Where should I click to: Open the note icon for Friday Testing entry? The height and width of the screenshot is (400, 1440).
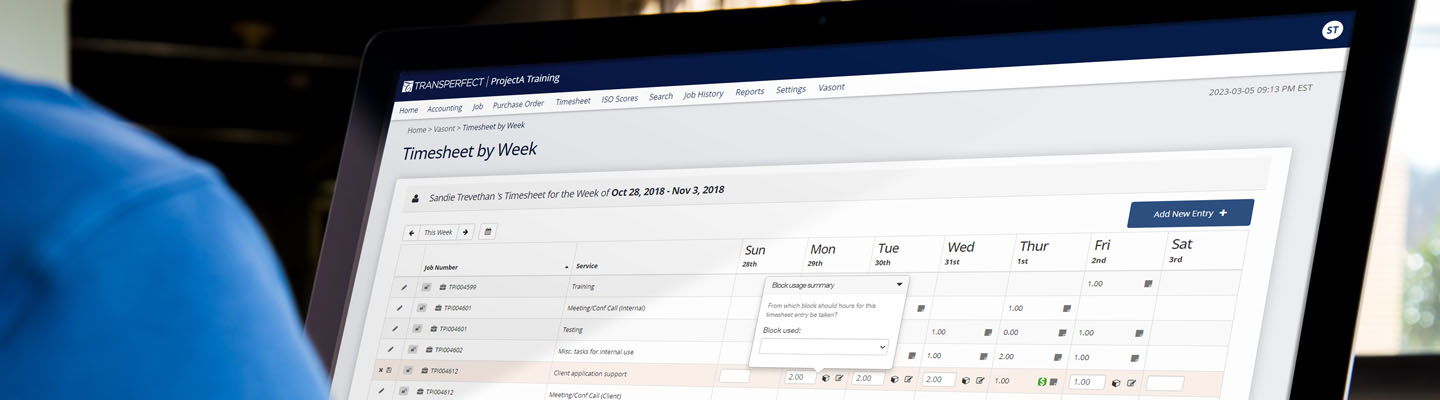click(x=1139, y=332)
